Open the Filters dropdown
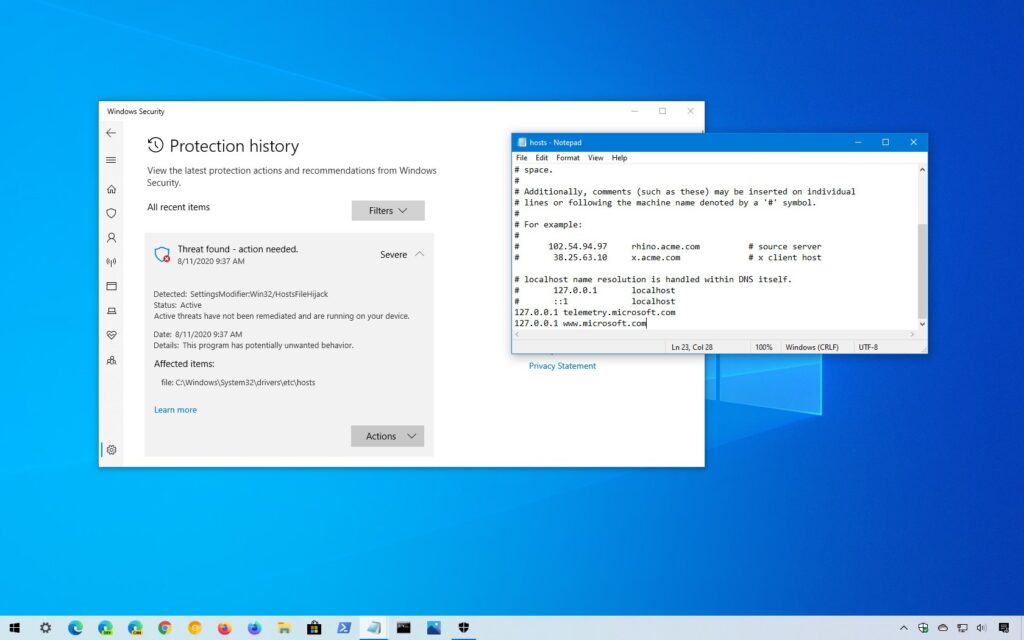The image size is (1024, 640). [388, 210]
